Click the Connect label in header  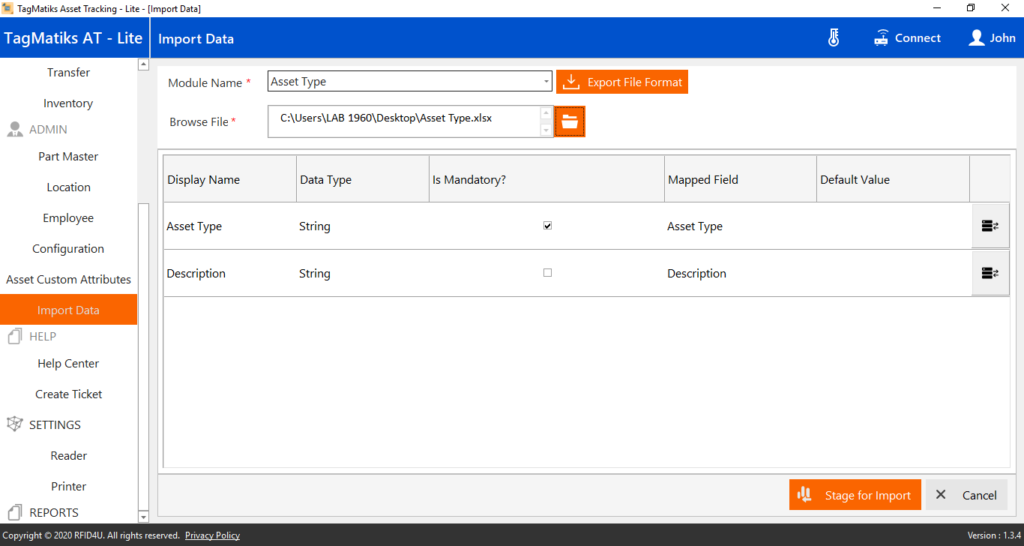(x=918, y=38)
